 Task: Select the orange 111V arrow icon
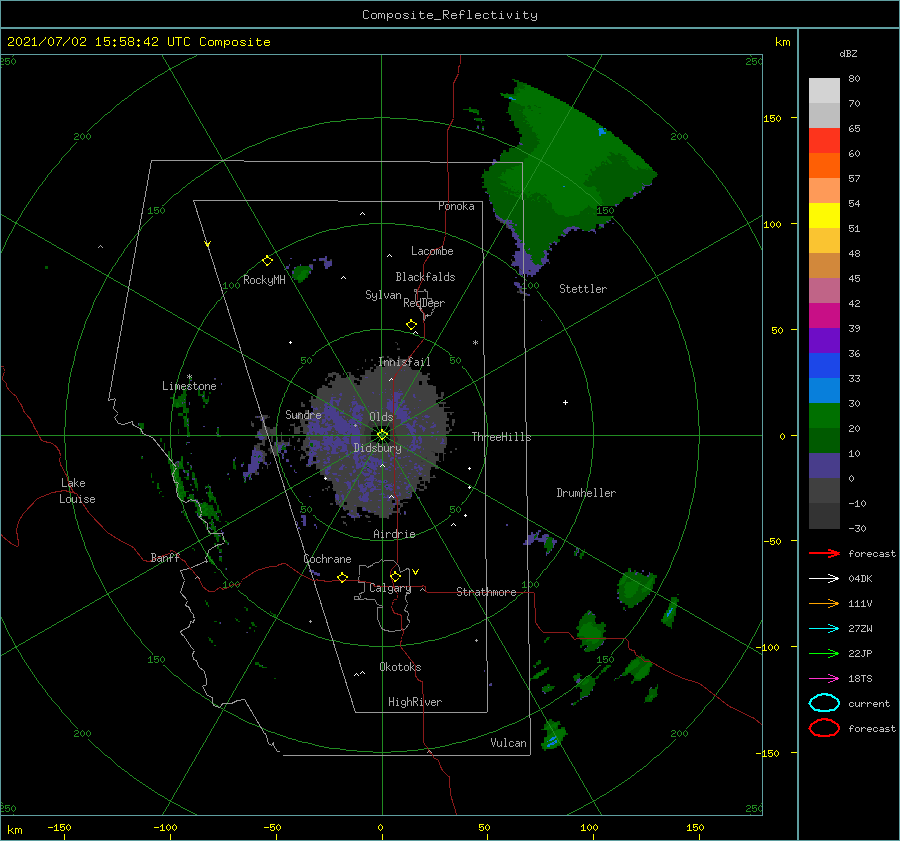[x=824, y=603]
